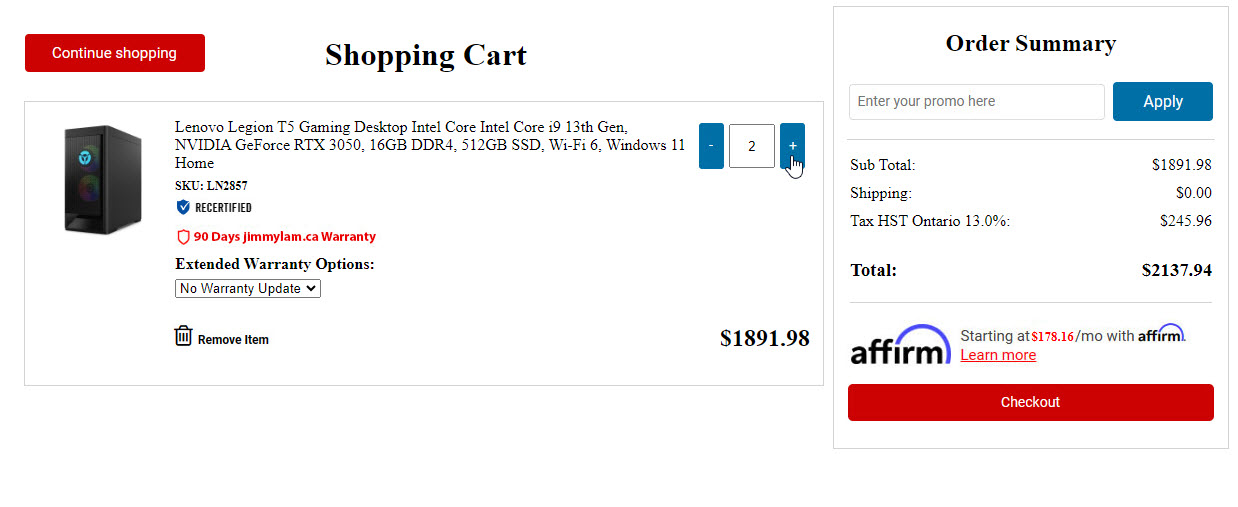The width and height of the screenshot is (1238, 507).
Task: Decrease quantity with the minus button
Action: (x=711, y=146)
